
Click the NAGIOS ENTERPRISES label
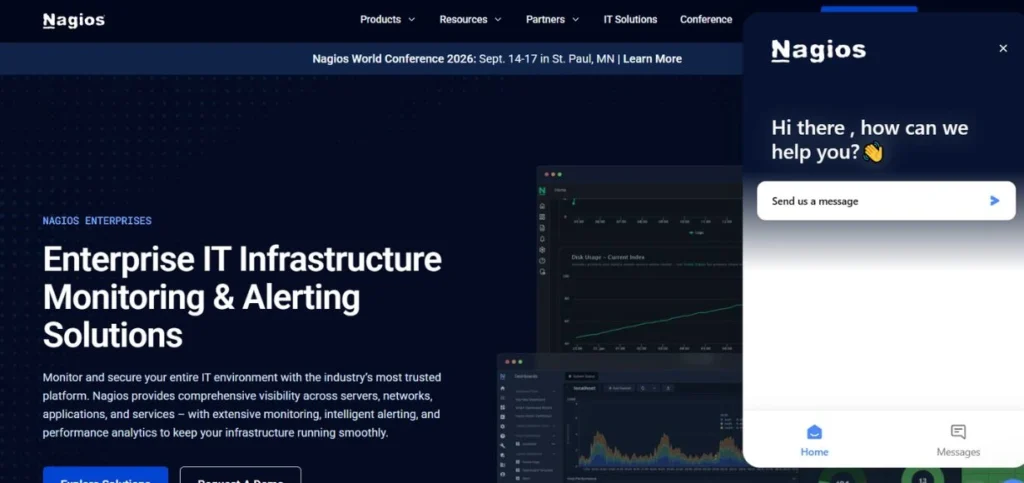[x=97, y=221]
